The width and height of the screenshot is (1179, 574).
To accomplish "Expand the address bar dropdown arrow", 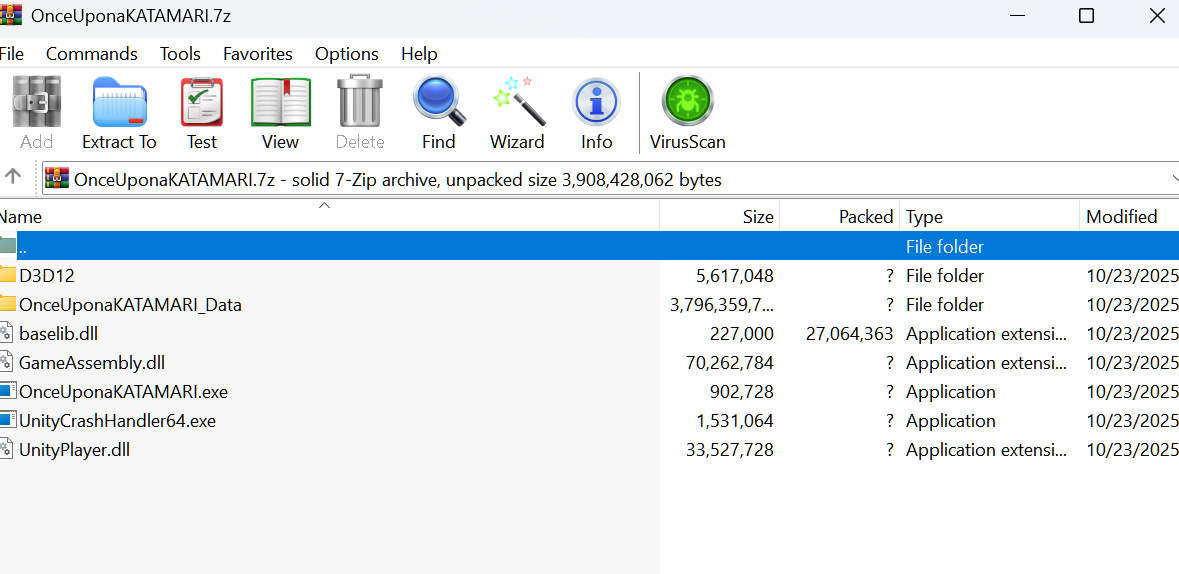I will pyautogui.click(x=1174, y=178).
